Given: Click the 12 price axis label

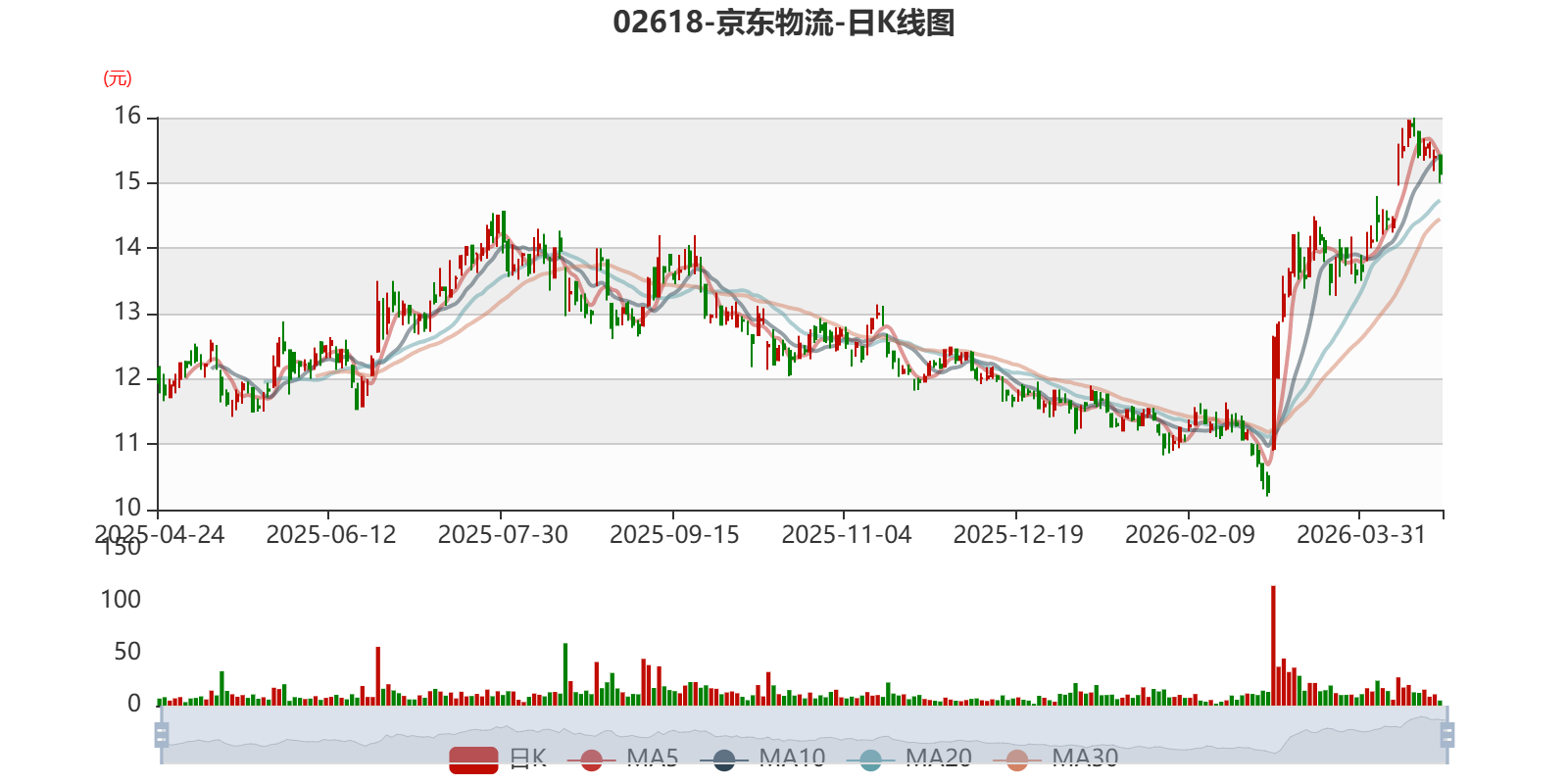Looking at the screenshot, I should point(128,377).
